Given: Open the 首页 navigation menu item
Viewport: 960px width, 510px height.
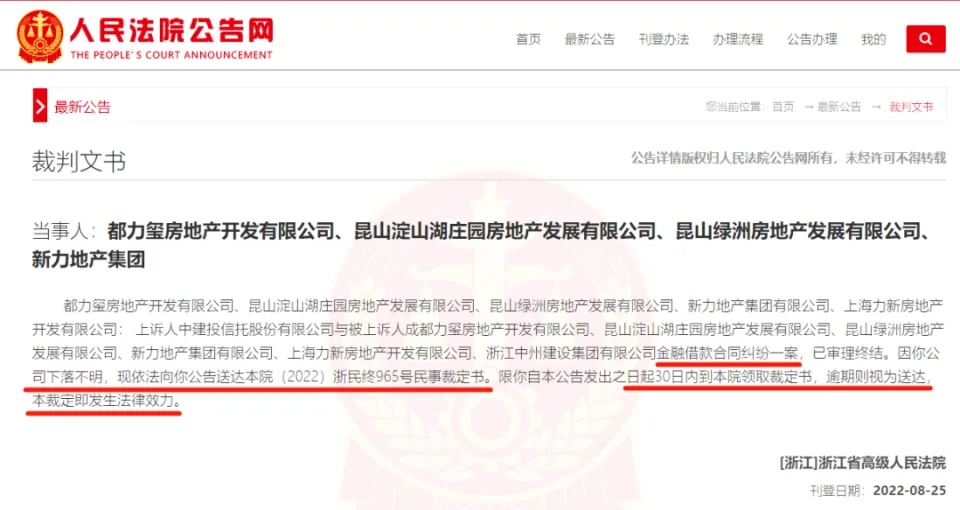Looking at the screenshot, I should (528, 40).
